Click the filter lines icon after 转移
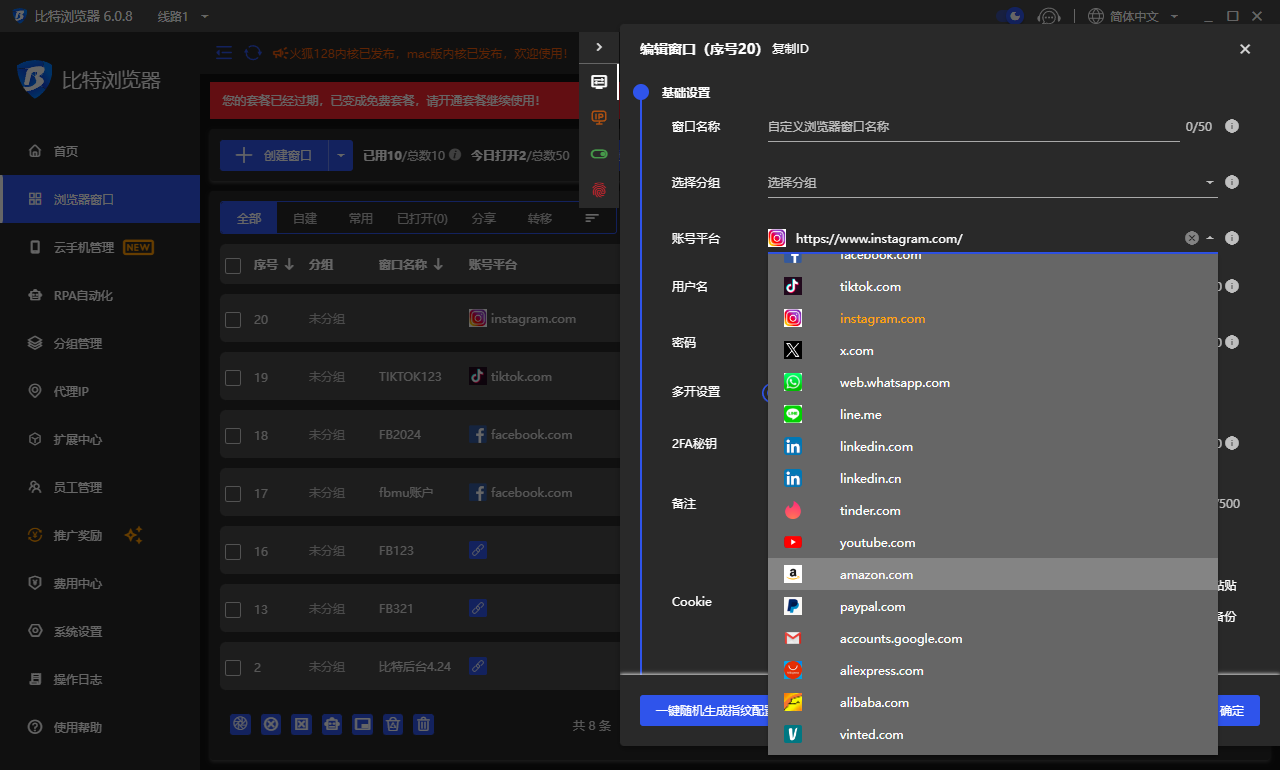The width and height of the screenshot is (1280, 770). click(592, 218)
